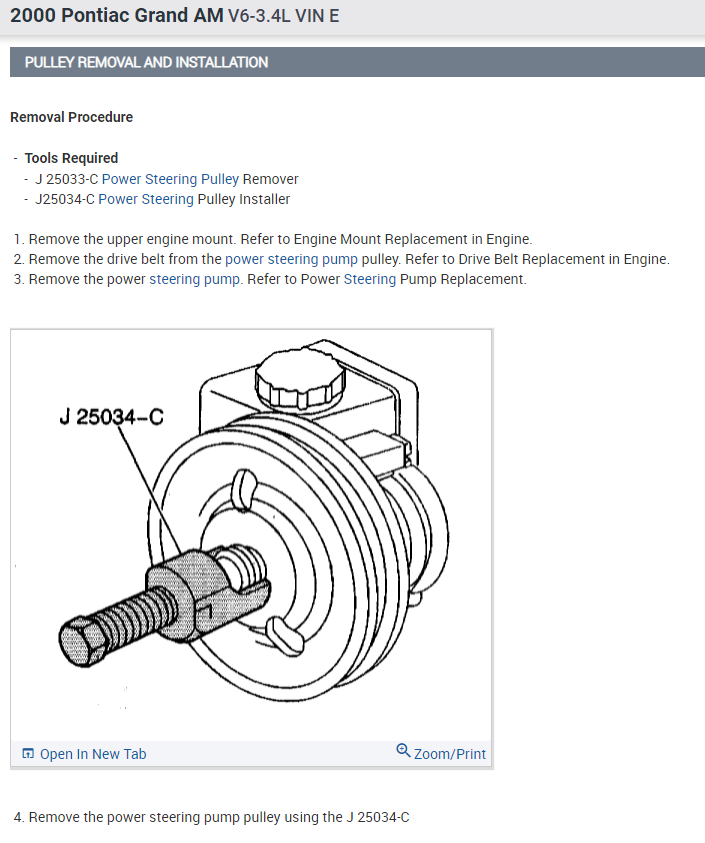The width and height of the screenshot is (705, 843).
Task: Click the V6-3.4L VIN E engine label
Action: click(x=283, y=16)
